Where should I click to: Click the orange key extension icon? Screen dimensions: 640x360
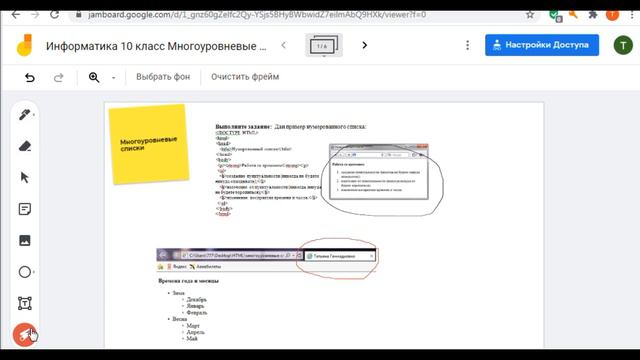(x=573, y=15)
